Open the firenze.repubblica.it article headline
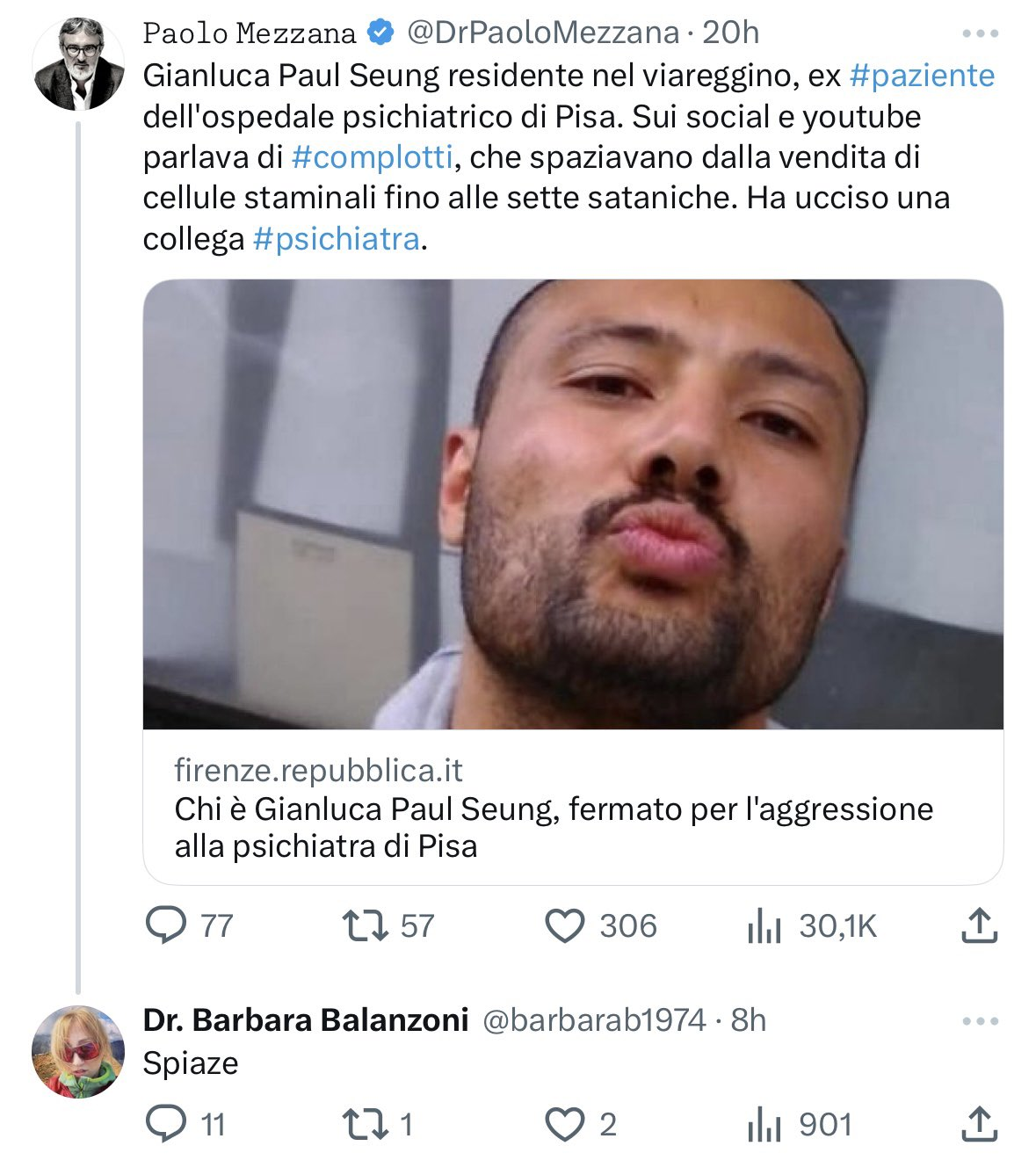The height and width of the screenshot is (1175, 1036). (554, 827)
